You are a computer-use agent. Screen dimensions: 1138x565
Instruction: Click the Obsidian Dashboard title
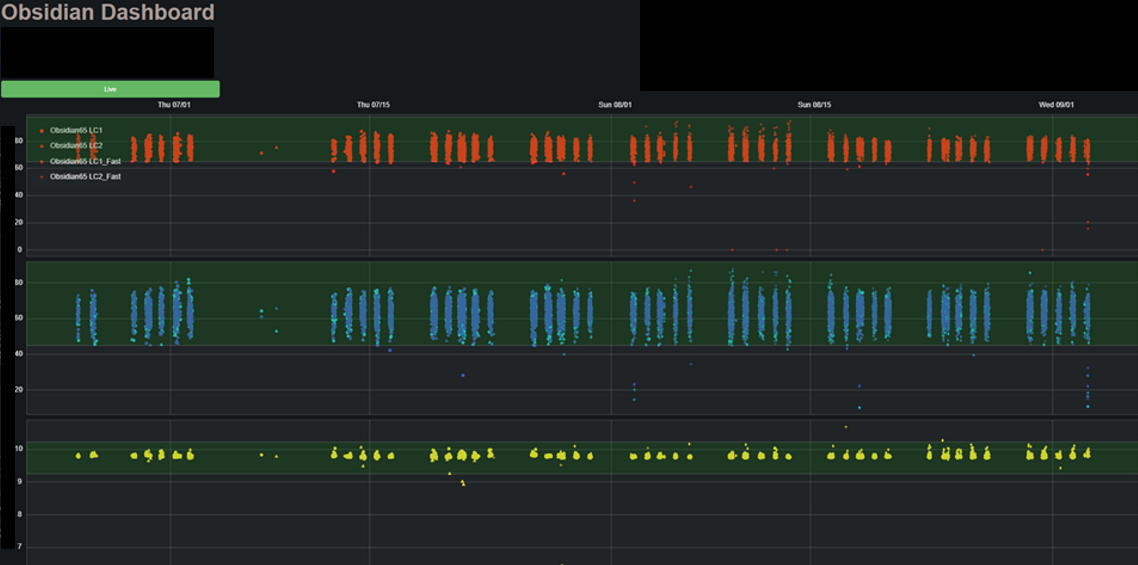(108, 13)
